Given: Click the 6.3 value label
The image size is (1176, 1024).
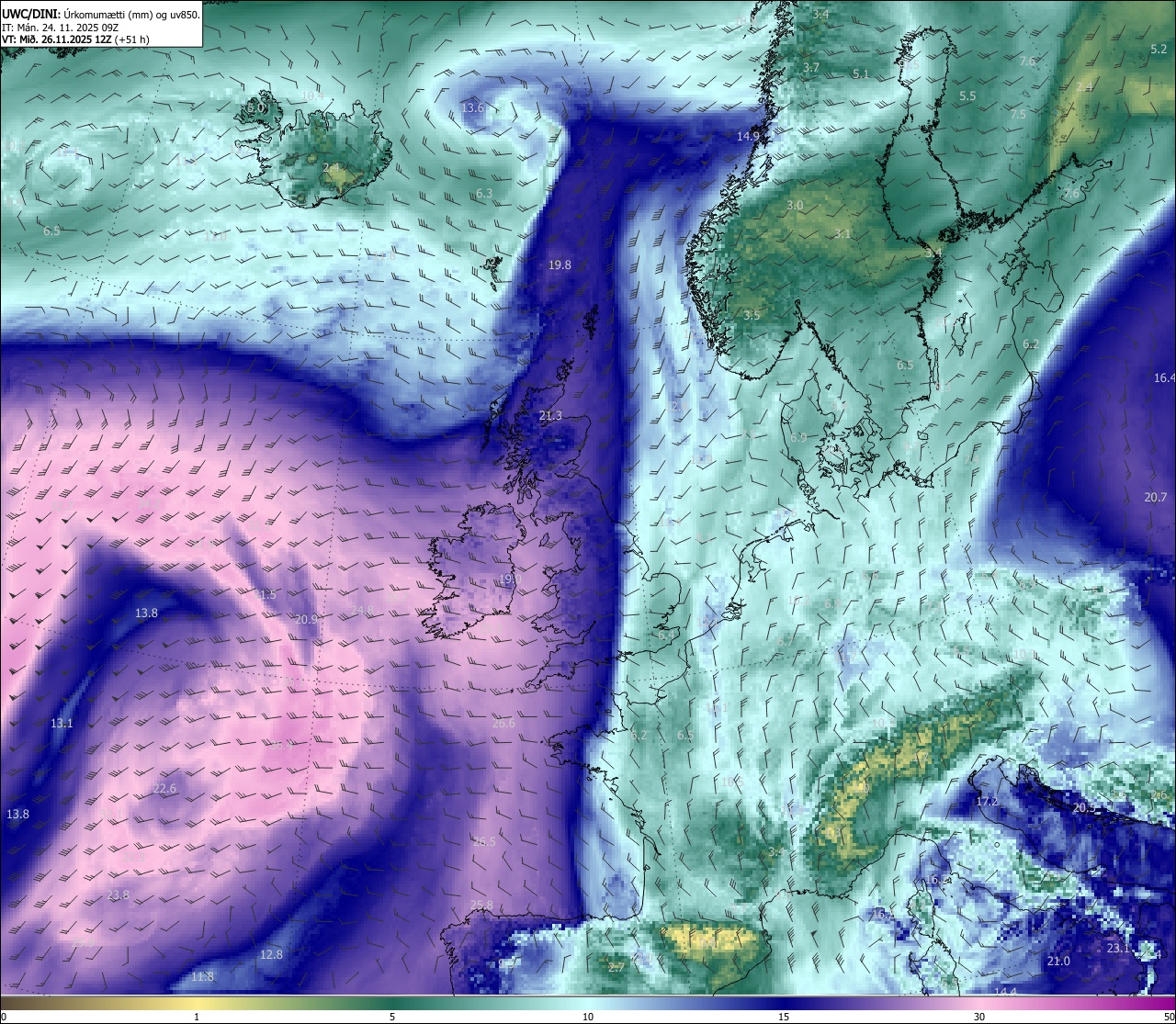Looking at the screenshot, I should click(484, 193).
